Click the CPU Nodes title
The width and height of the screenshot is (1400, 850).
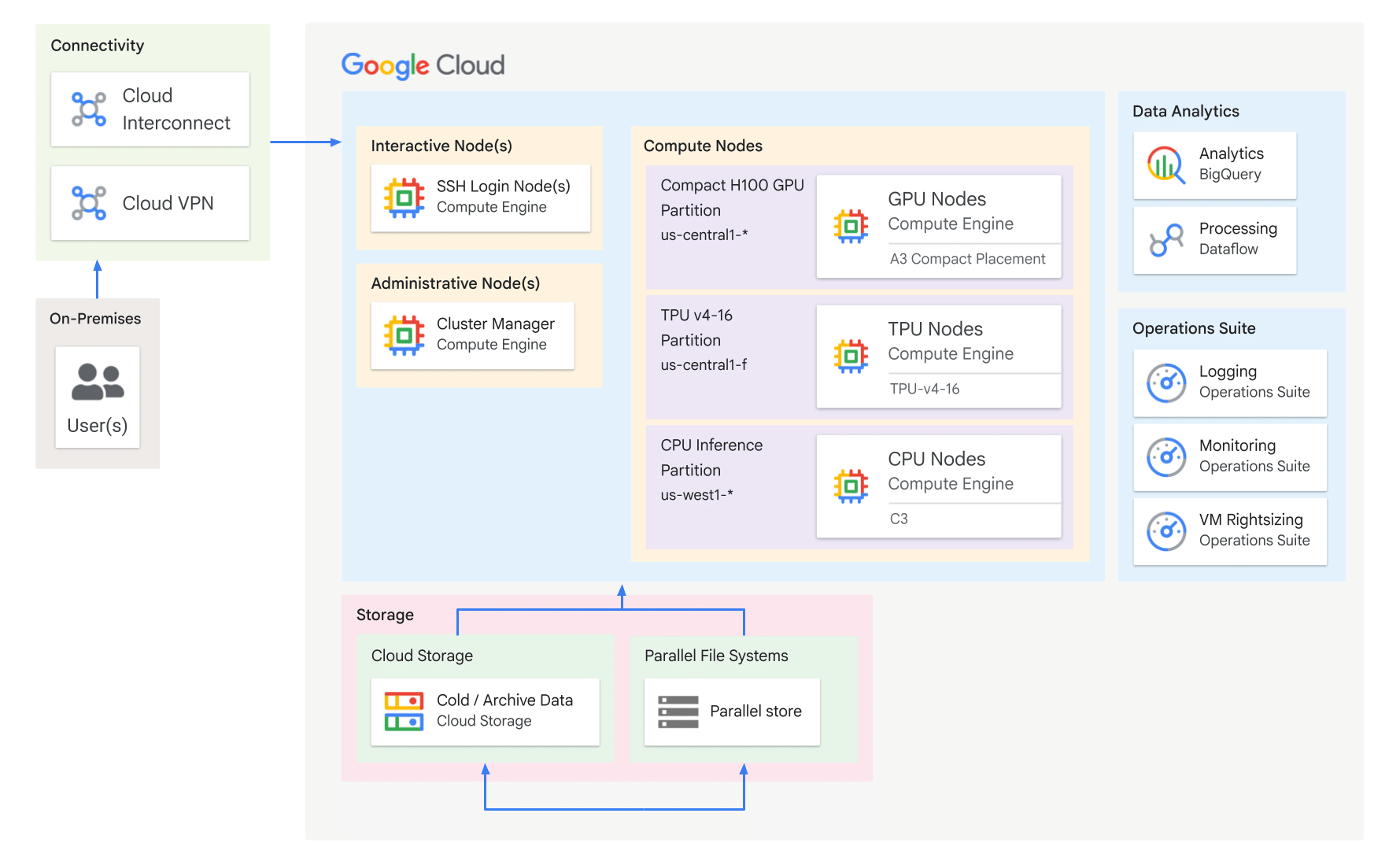coord(936,459)
